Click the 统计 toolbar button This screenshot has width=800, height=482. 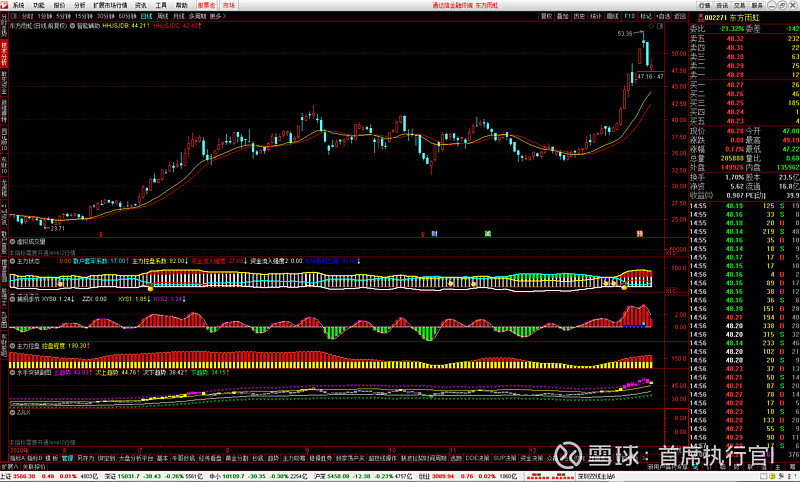coord(596,16)
